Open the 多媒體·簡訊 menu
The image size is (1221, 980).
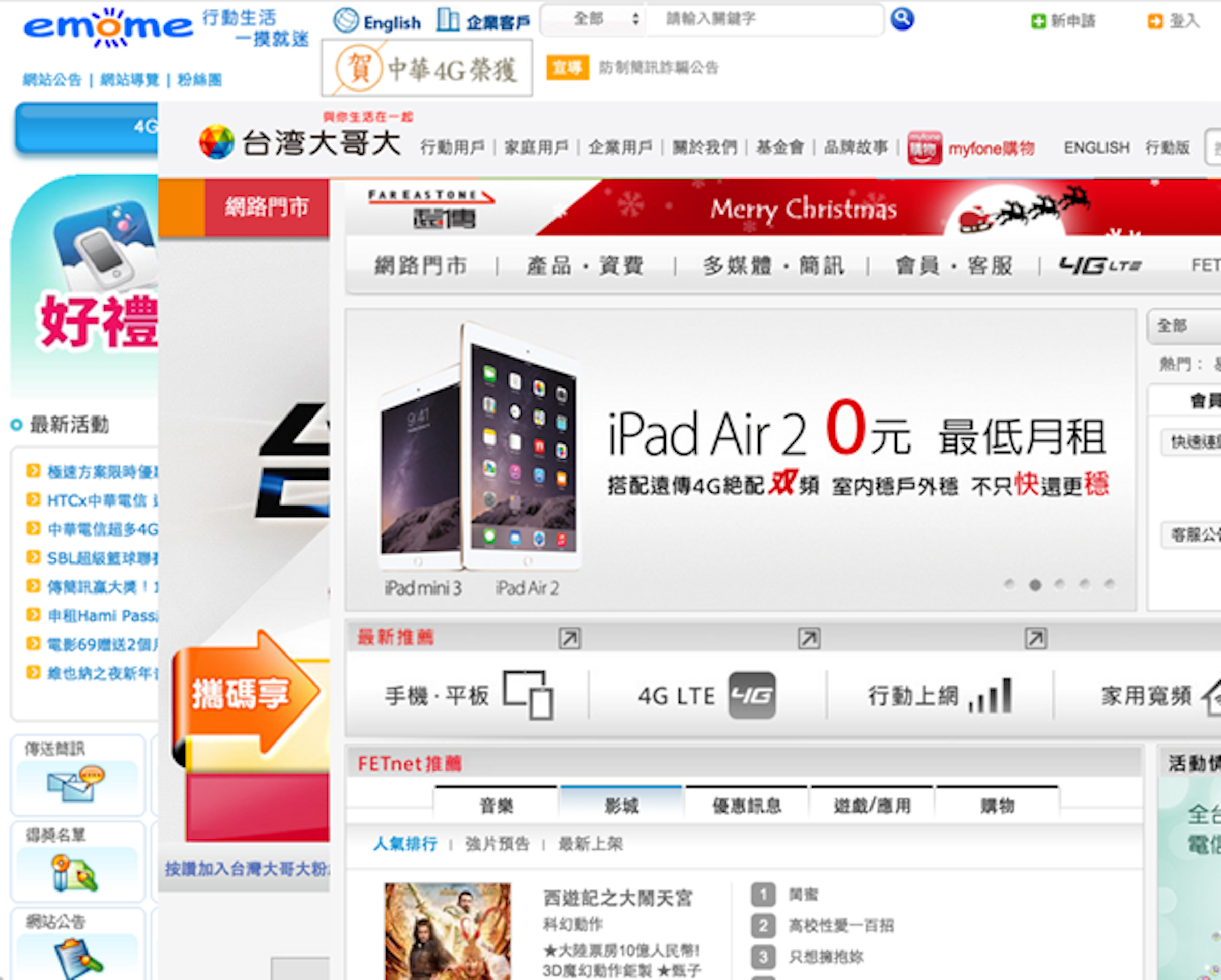773,265
